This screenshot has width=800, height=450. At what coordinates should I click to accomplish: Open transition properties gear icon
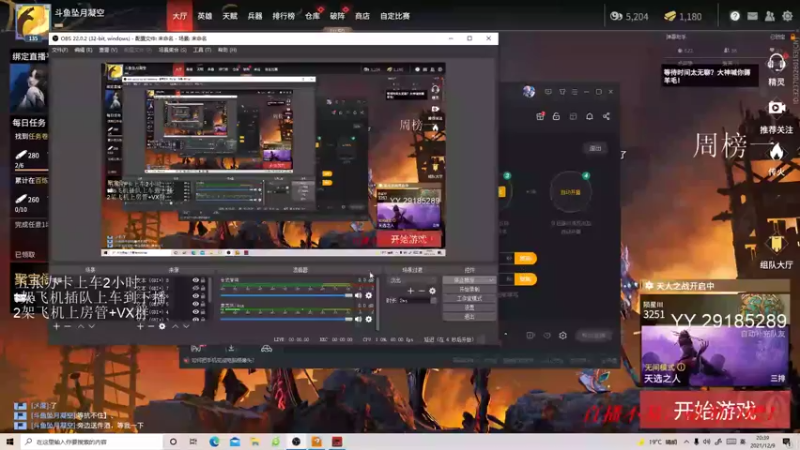(x=433, y=291)
